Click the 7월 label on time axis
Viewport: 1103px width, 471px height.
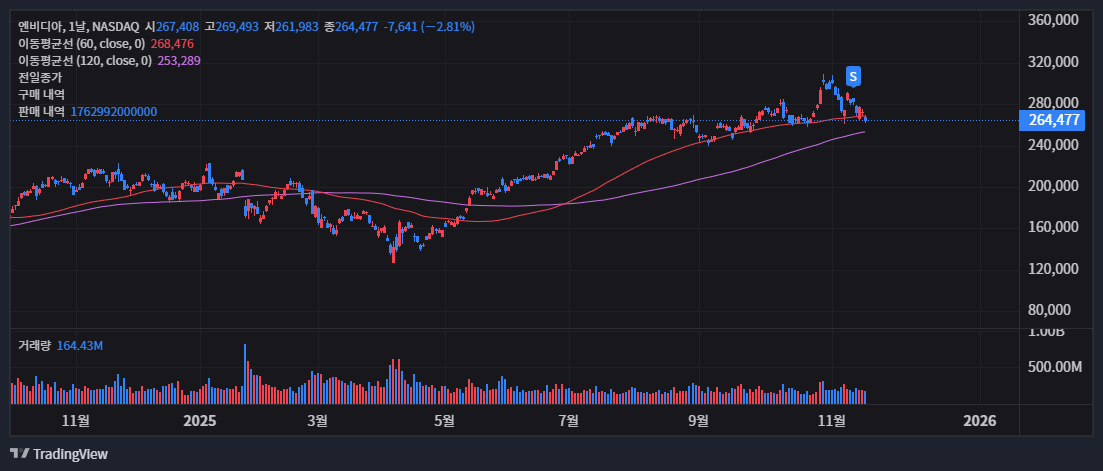click(568, 421)
